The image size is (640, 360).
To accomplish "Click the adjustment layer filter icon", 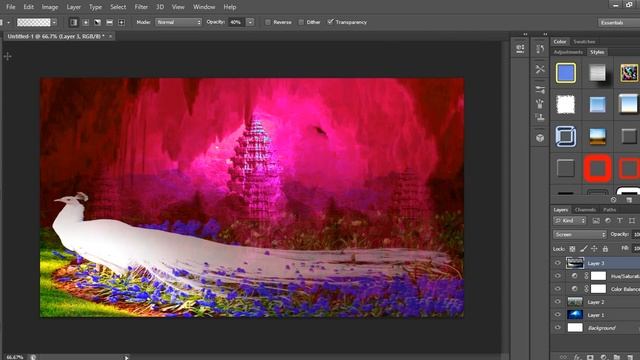I will point(608,221).
